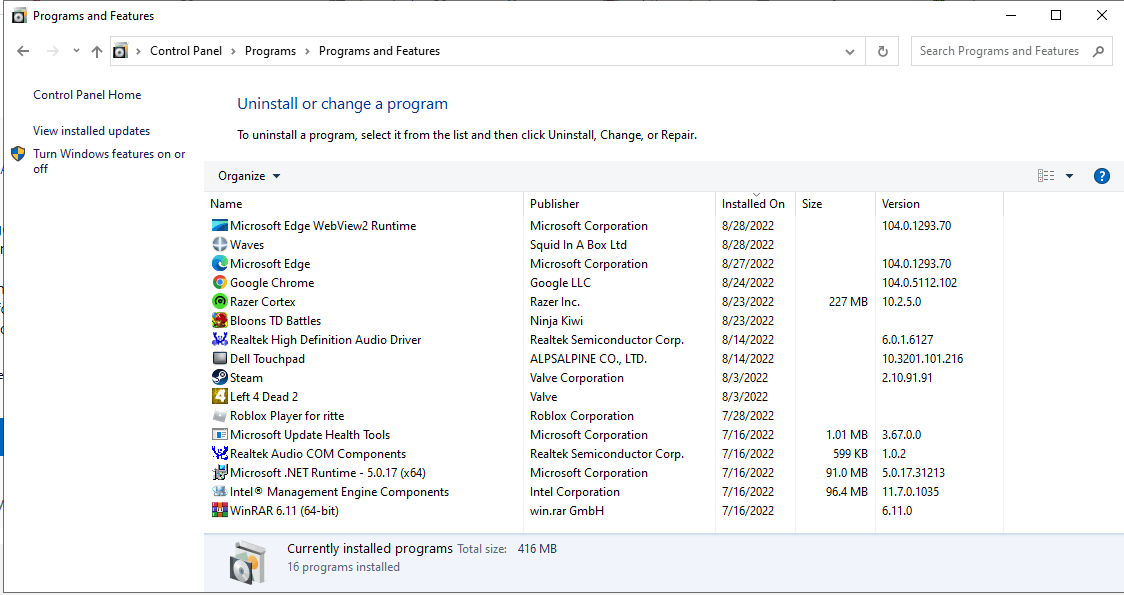1124x595 pixels.
Task: Expand chevron after Programs breadcrumb
Action: point(307,51)
